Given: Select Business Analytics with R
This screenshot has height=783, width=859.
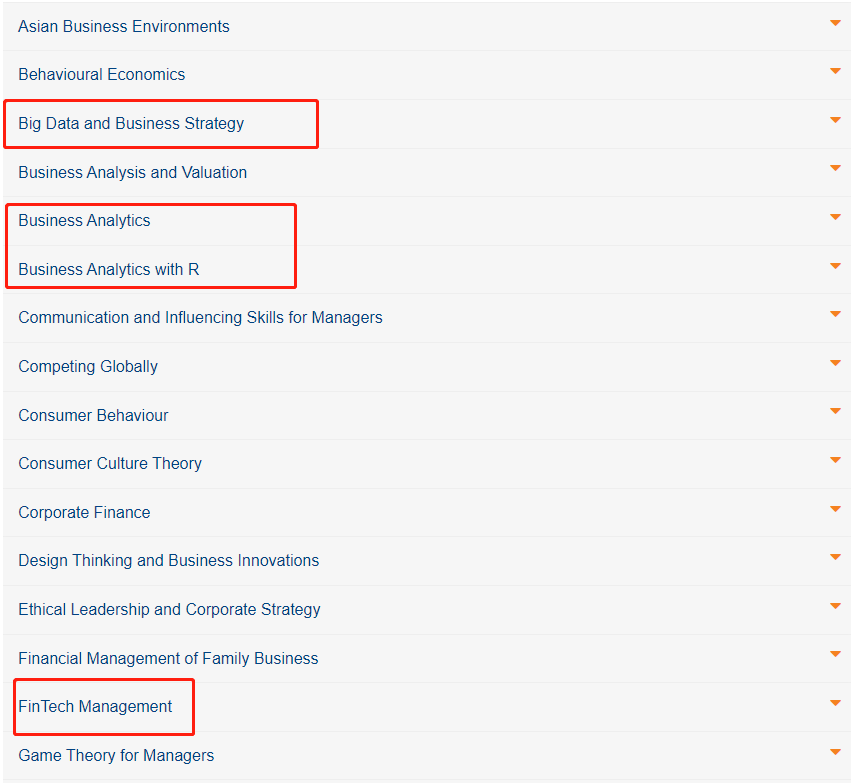Looking at the screenshot, I should click(108, 270).
